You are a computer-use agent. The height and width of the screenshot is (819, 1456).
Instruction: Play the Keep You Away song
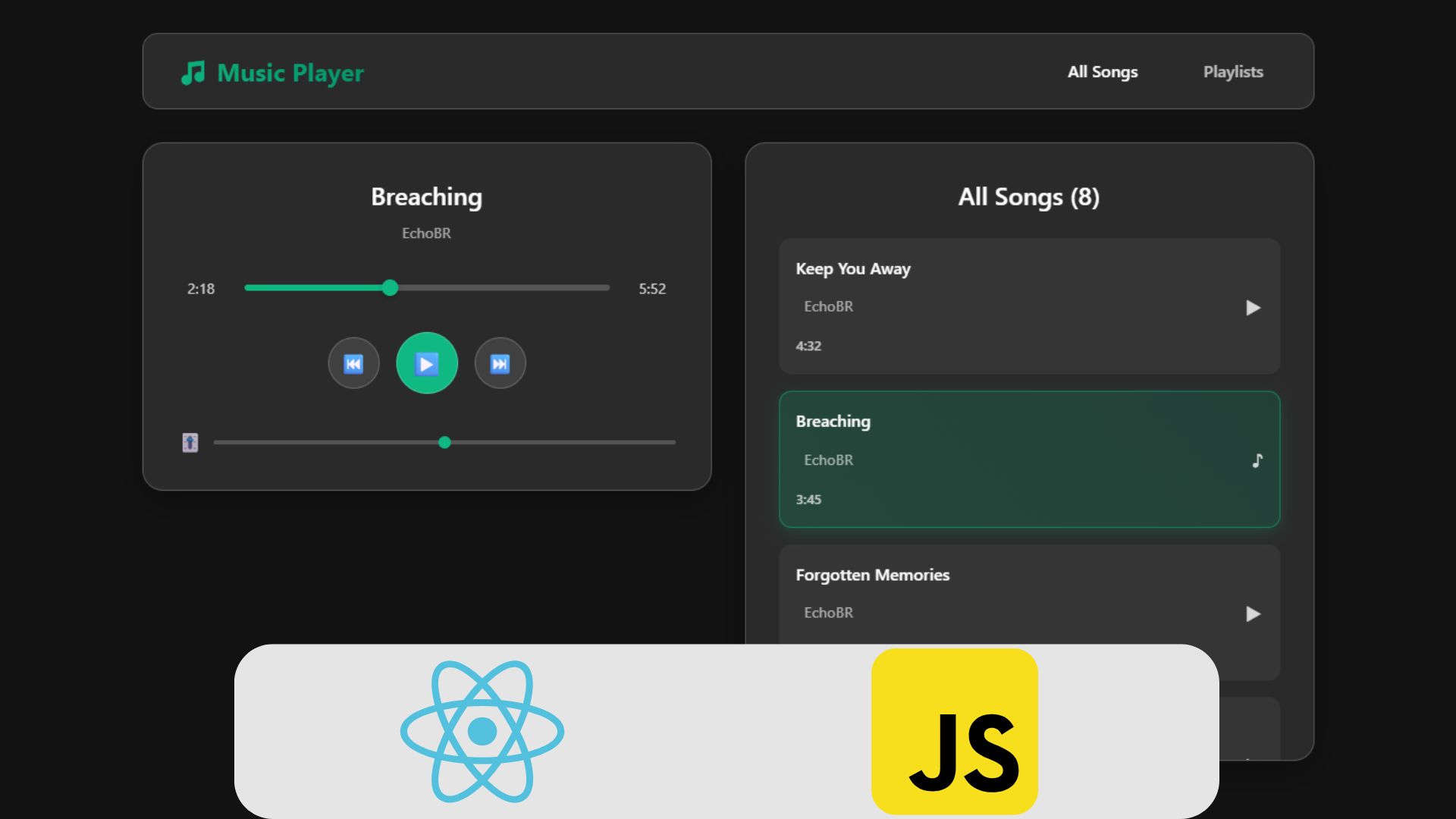[1253, 307]
